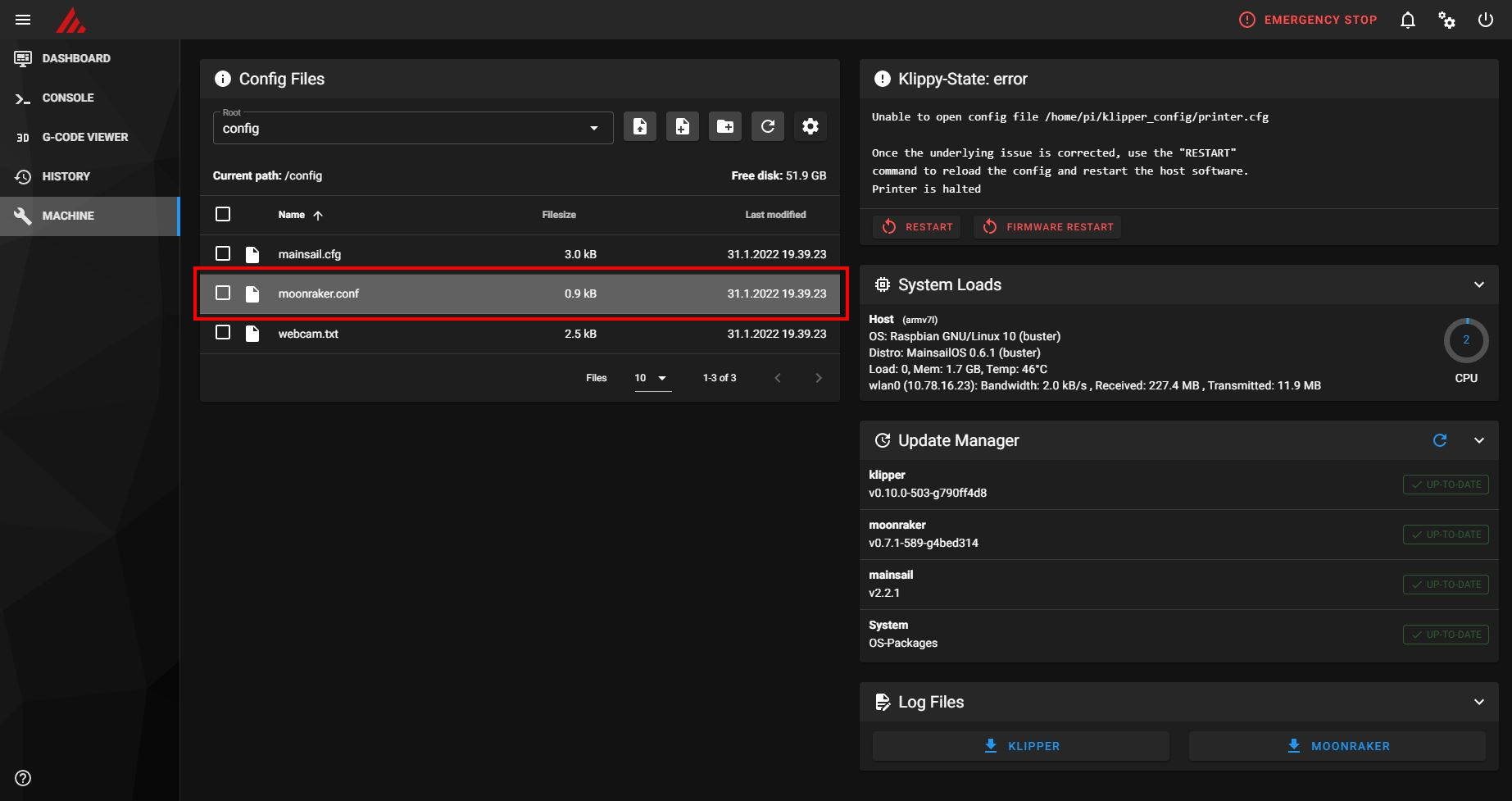Tick the webcam.txt checkbox
1512x801 pixels.
pyautogui.click(x=223, y=332)
